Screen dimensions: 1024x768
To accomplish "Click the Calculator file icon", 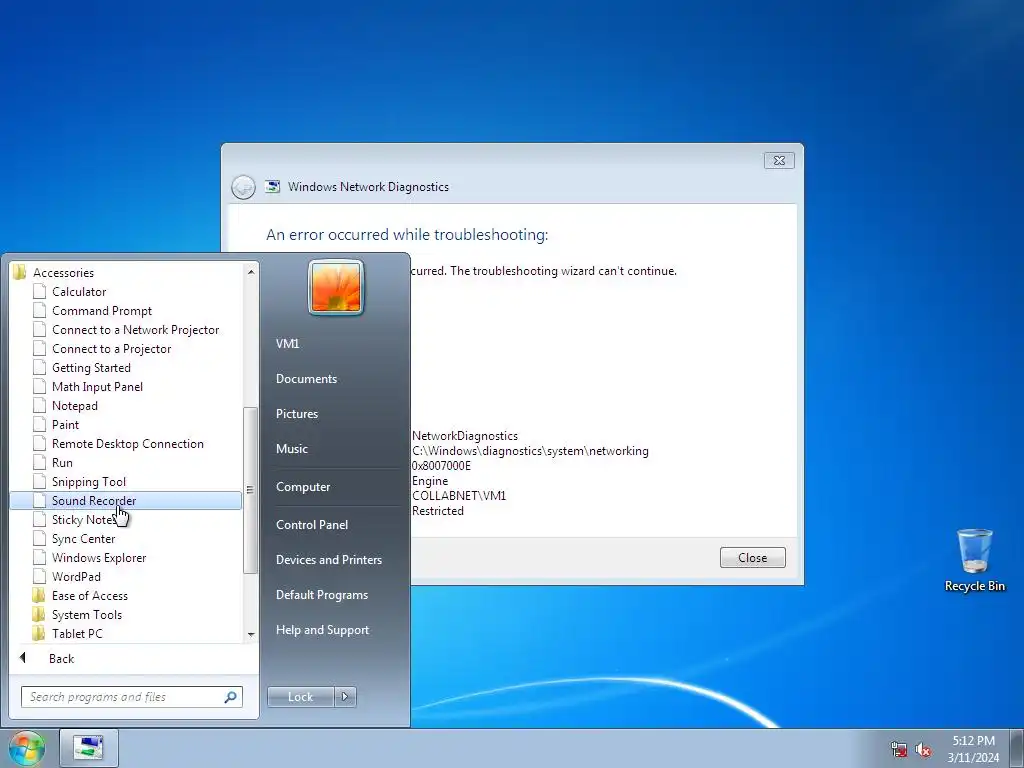I will coord(40,292).
